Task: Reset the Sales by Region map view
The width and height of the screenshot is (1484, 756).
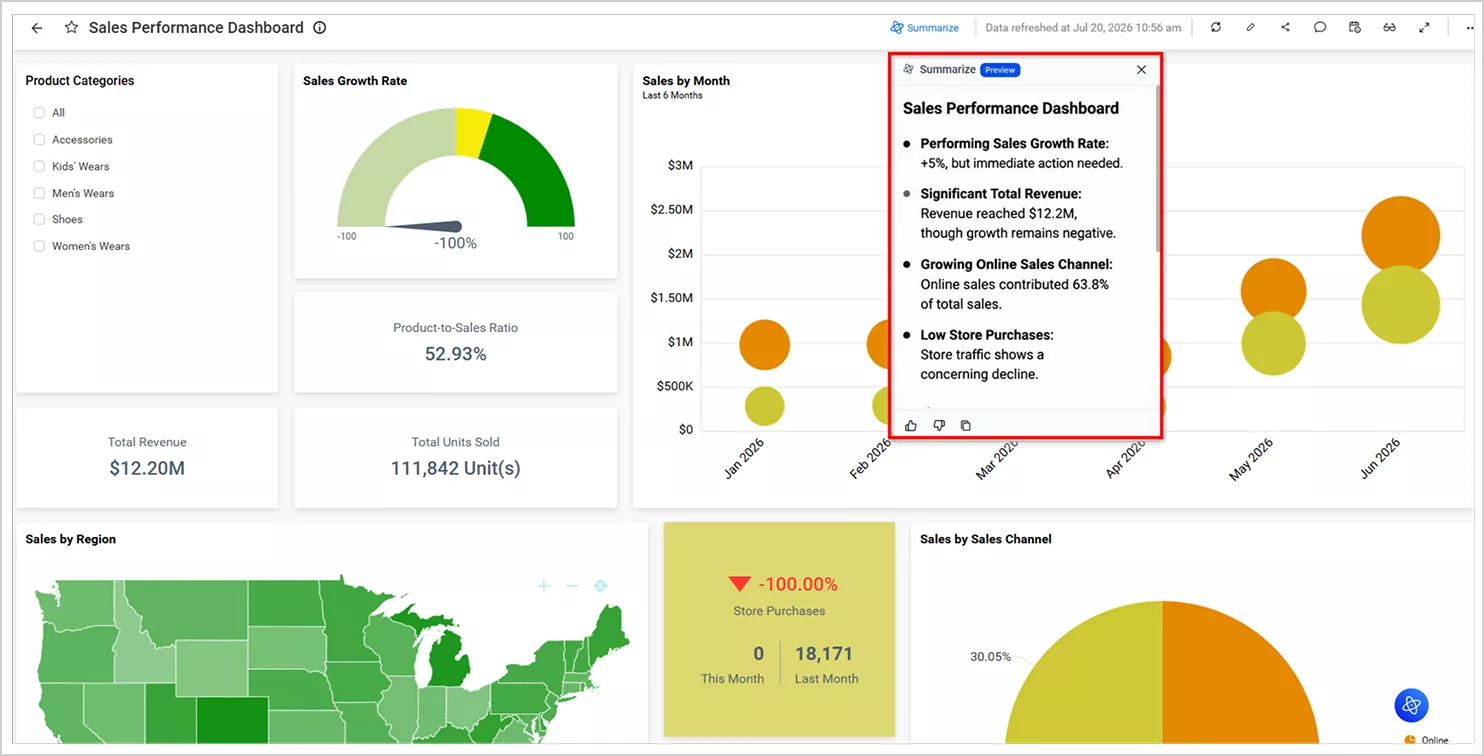Action: click(x=600, y=586)
